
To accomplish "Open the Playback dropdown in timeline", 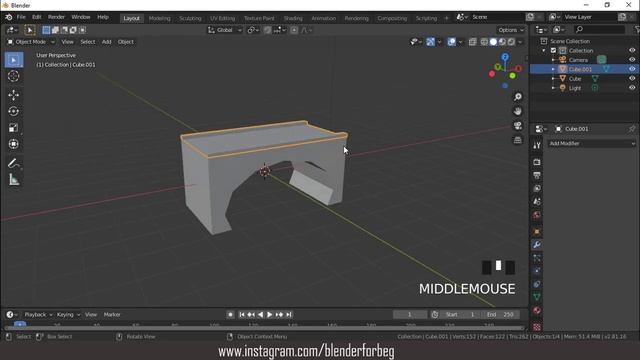I will 38,315.
